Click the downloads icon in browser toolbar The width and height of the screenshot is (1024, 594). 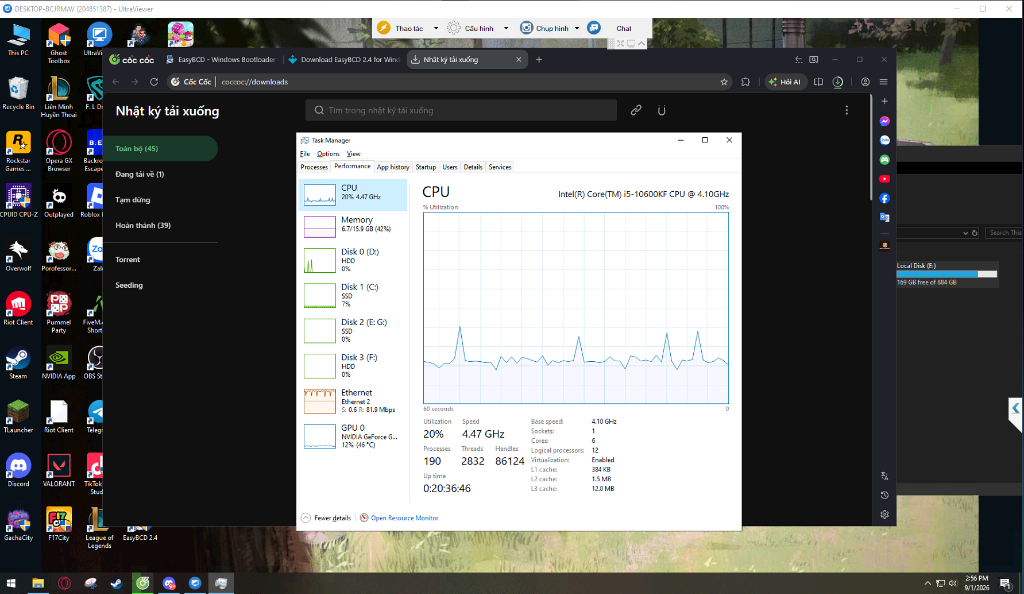coord(838,82)
